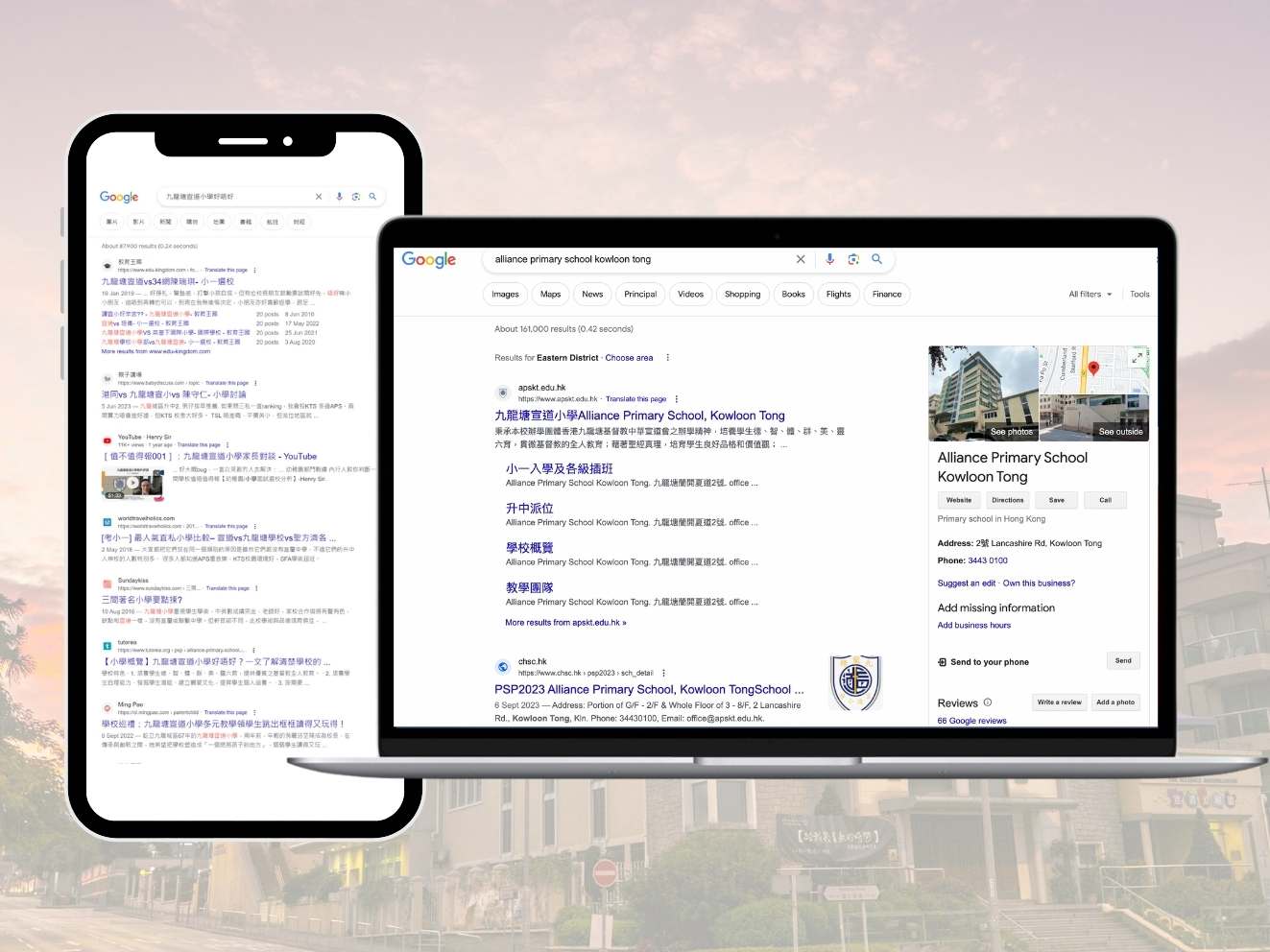Viewport: 1270px width, 952px height.
Task: Open three-dot menu of chsc.hk result
Action: 663,673
